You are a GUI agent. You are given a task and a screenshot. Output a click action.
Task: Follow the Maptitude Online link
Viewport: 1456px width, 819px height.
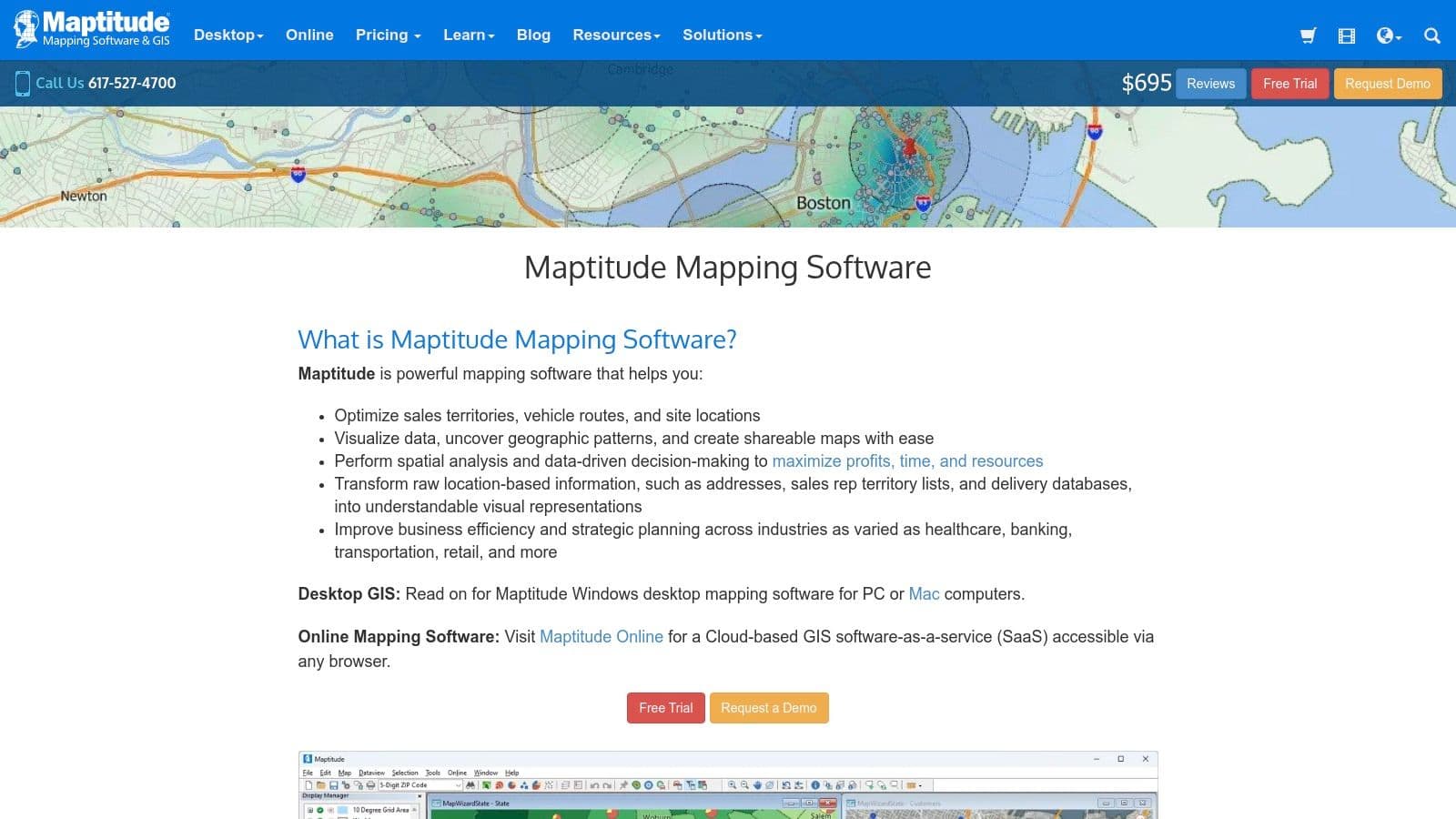(x=601, y=637)
